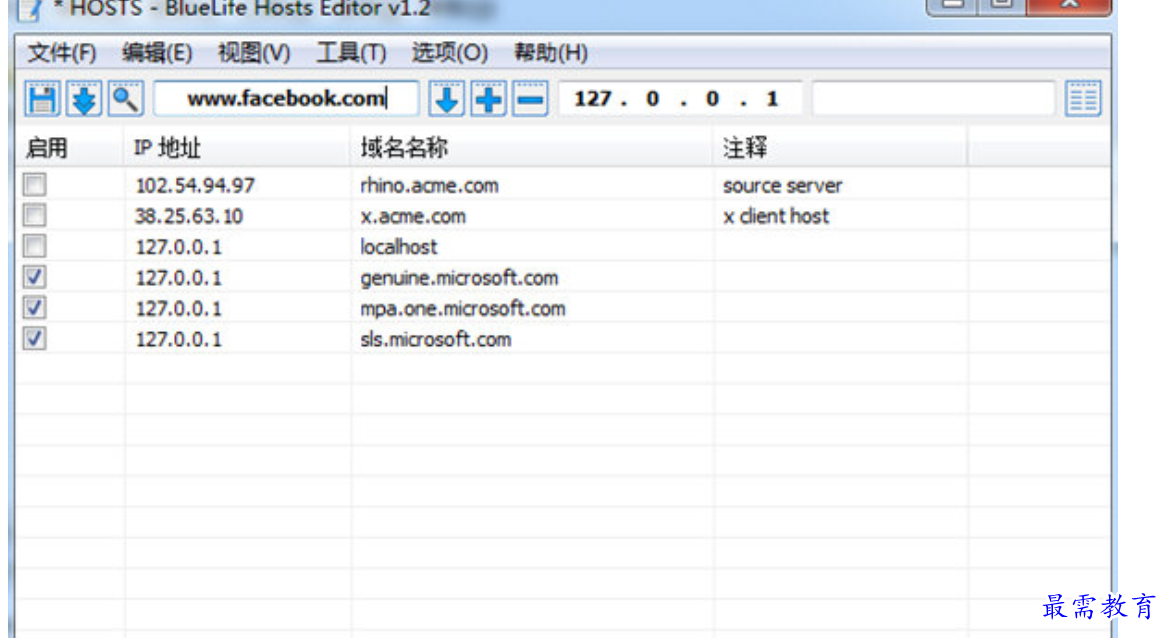Remove entry with the blue minus icon
The height and width of the screenshot is (638, 1164).
point(530,99)
